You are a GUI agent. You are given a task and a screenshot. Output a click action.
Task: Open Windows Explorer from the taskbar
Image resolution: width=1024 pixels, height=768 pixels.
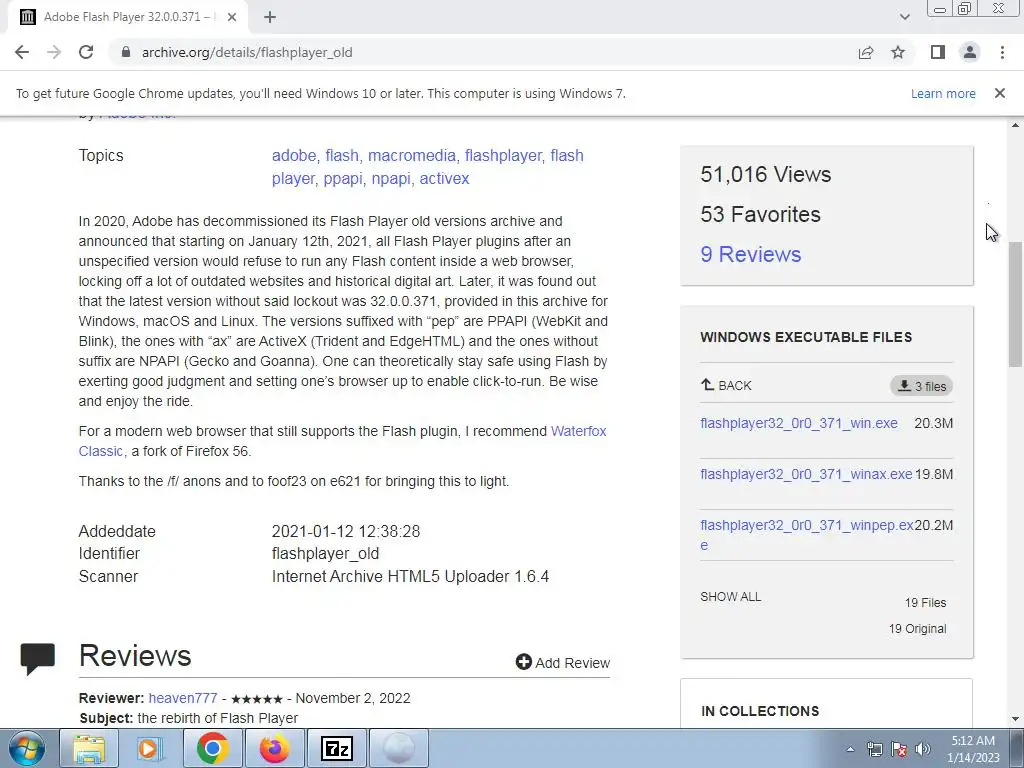point(89,748)
